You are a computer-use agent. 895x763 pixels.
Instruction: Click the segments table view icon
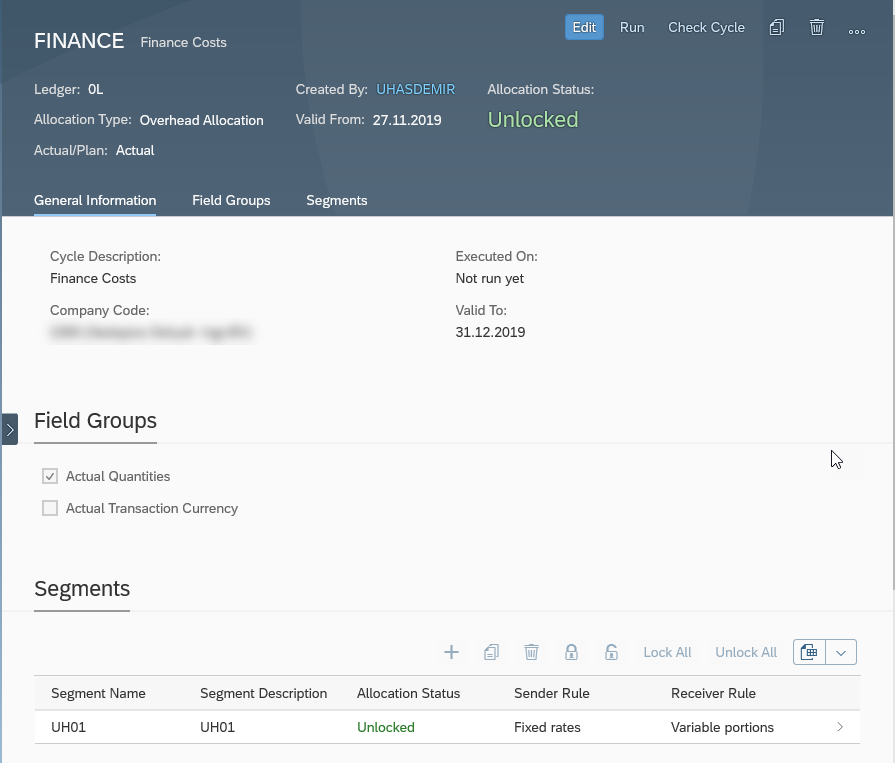tap(809, 652)
